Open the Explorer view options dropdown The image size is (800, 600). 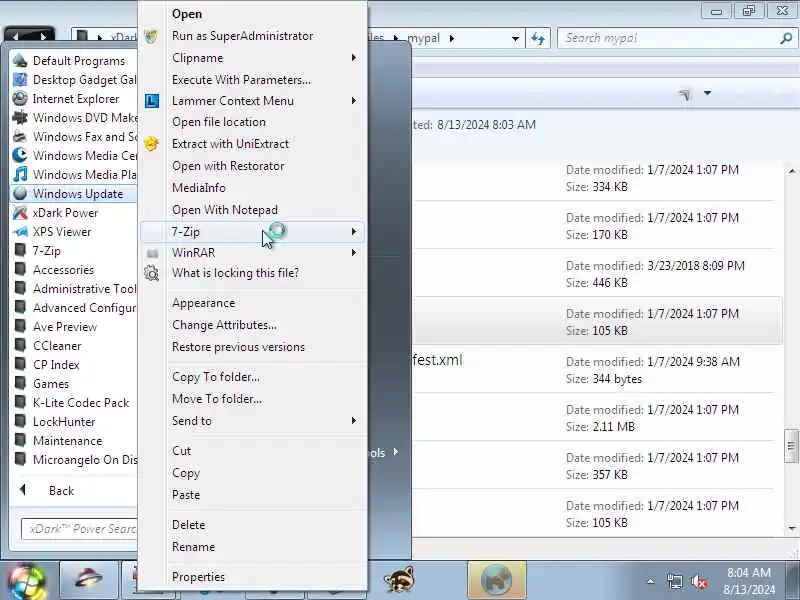(x=708, y=93)
